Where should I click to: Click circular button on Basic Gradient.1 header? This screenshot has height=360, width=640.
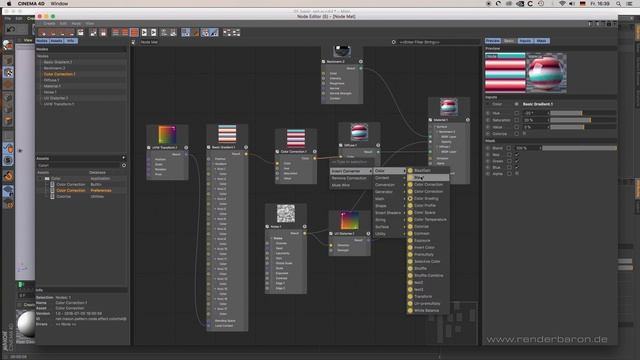(246, 147)
